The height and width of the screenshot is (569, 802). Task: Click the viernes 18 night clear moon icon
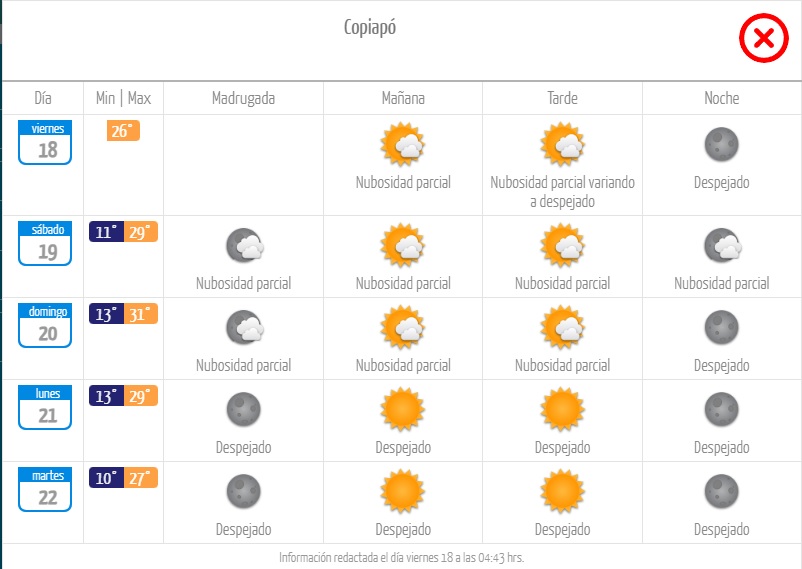(721, 144)
